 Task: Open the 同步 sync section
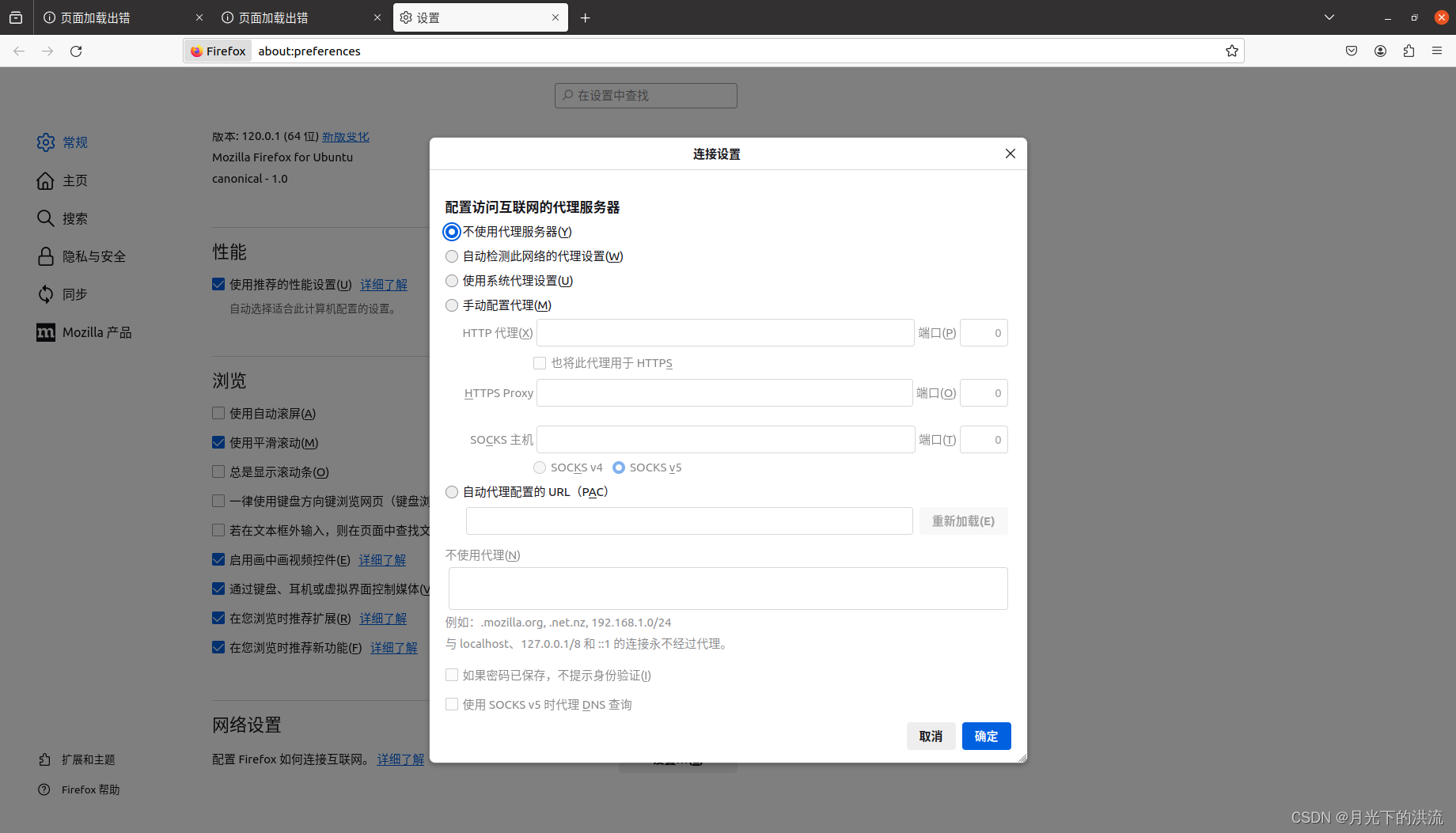[74, 293]
